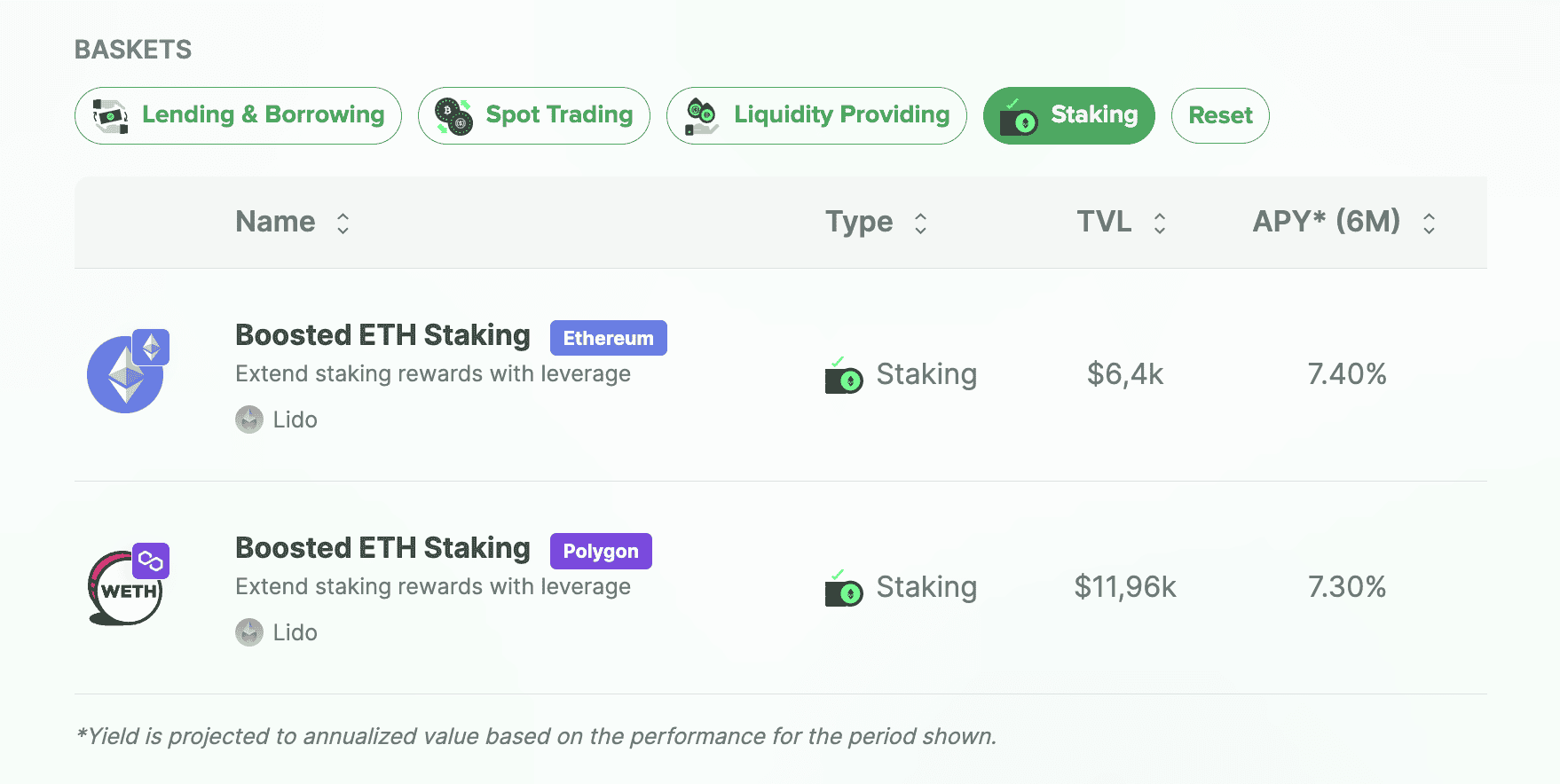1560x784 pixels.
Task: Enable the Liquidity Providing filter
Action: click(816, 115)
